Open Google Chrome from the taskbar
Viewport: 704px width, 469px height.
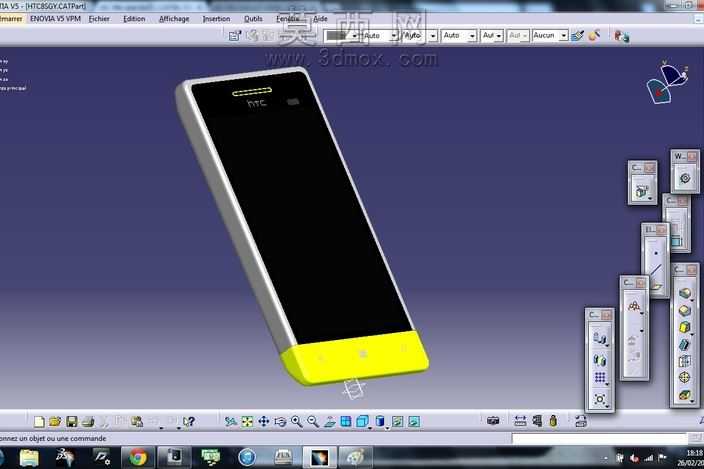click(x=138, y=457)
